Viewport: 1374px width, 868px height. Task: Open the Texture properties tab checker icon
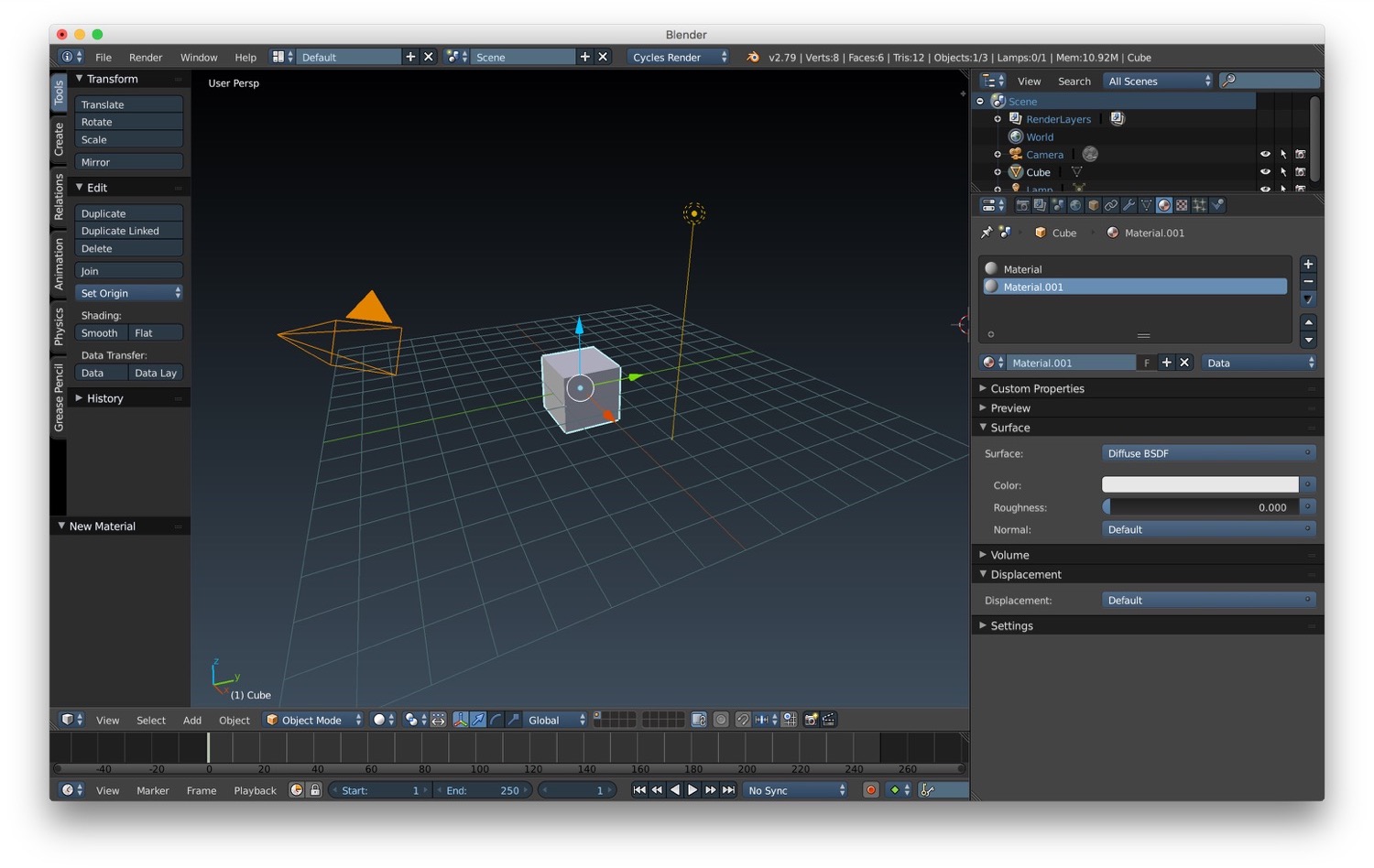coord(1182,205)
